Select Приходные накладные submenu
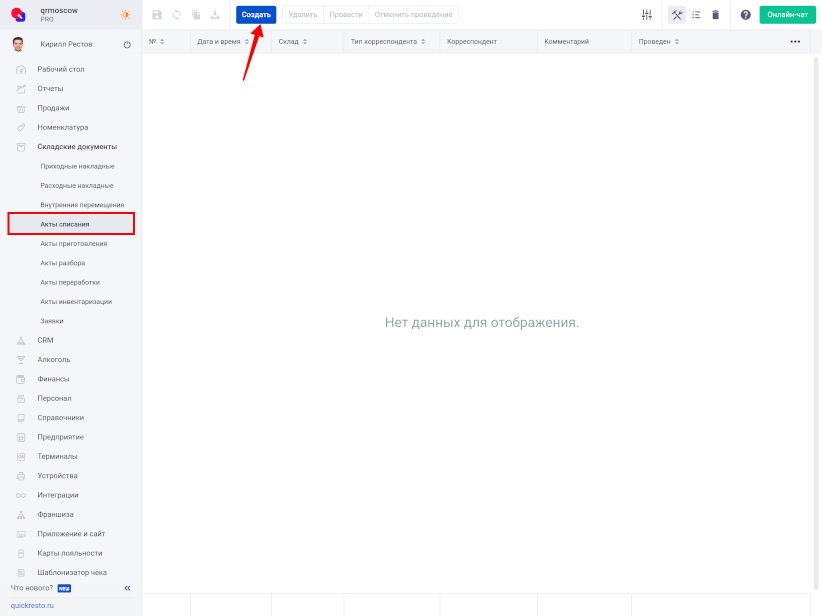Image resolution: width=822 pixels, height=616 pixels. [x=78, y=166]
